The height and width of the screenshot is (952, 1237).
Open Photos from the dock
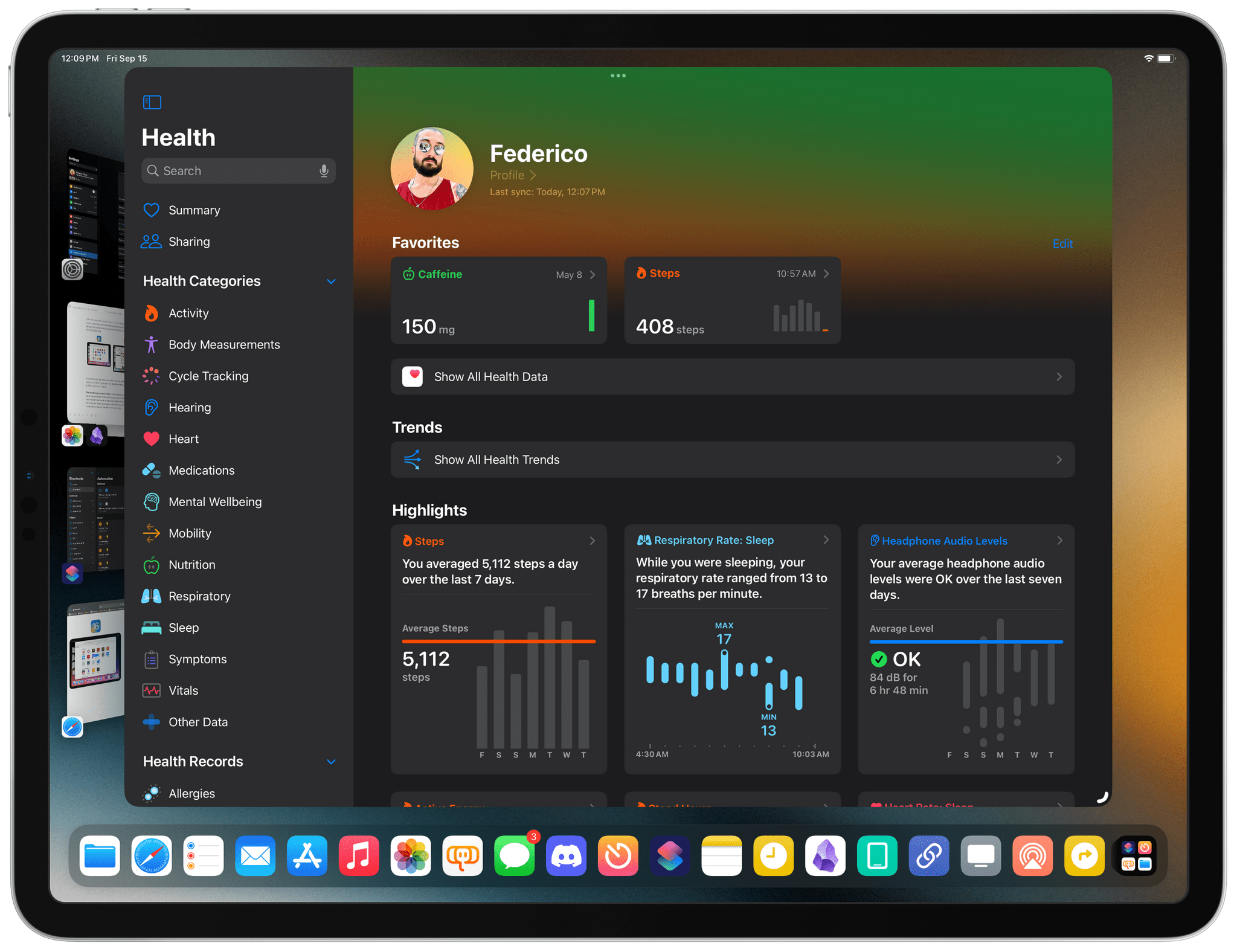(x=411, y=856)
